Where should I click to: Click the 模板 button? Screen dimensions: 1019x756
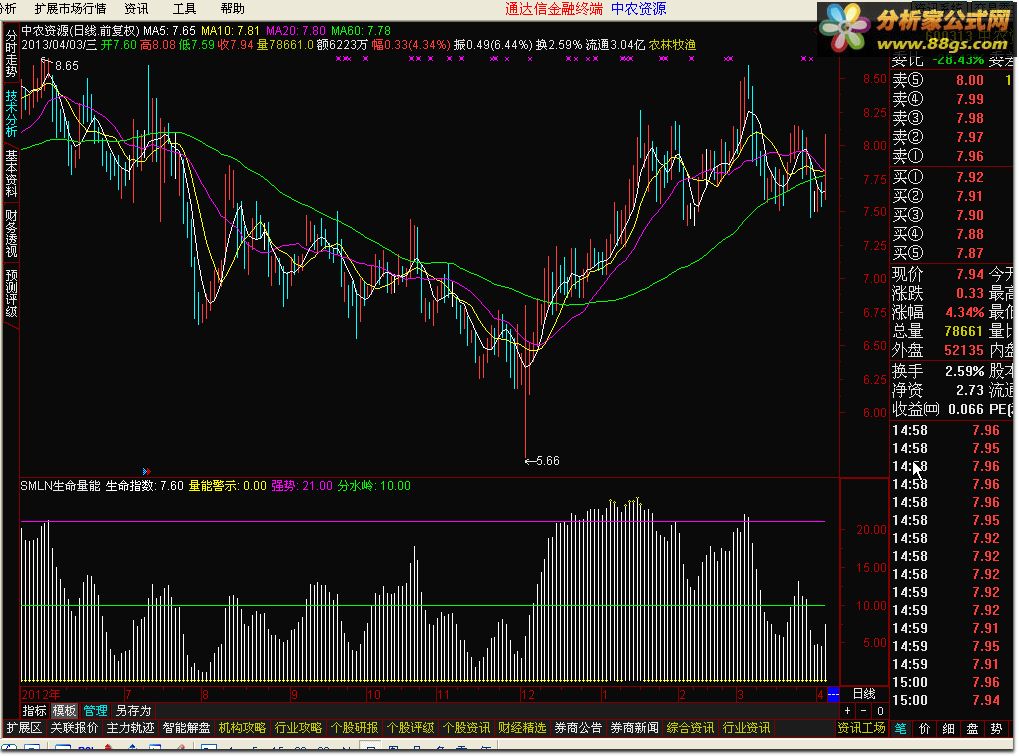coord(64,710)
